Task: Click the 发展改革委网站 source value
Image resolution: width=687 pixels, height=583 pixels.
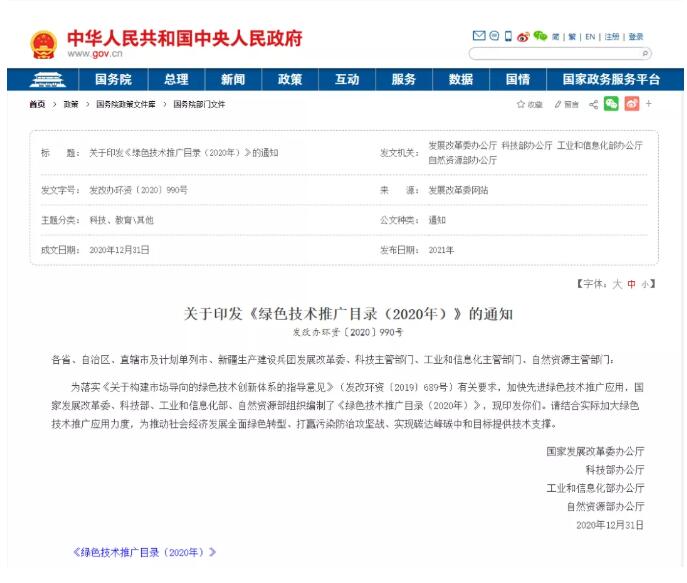Action: [458, 190]
